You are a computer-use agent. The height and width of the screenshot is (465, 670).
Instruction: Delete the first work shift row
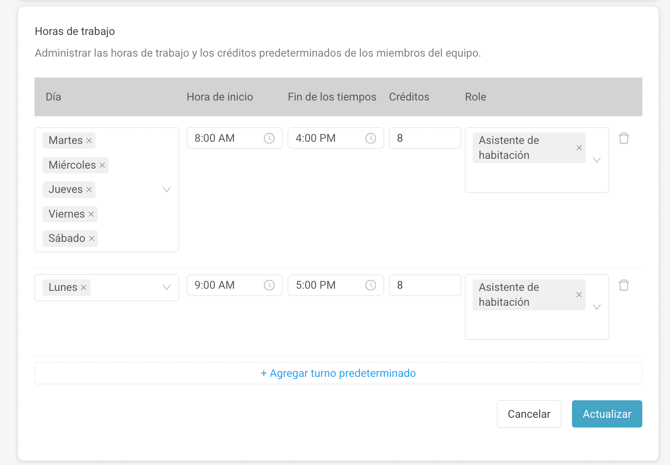(x=624, y=139)
